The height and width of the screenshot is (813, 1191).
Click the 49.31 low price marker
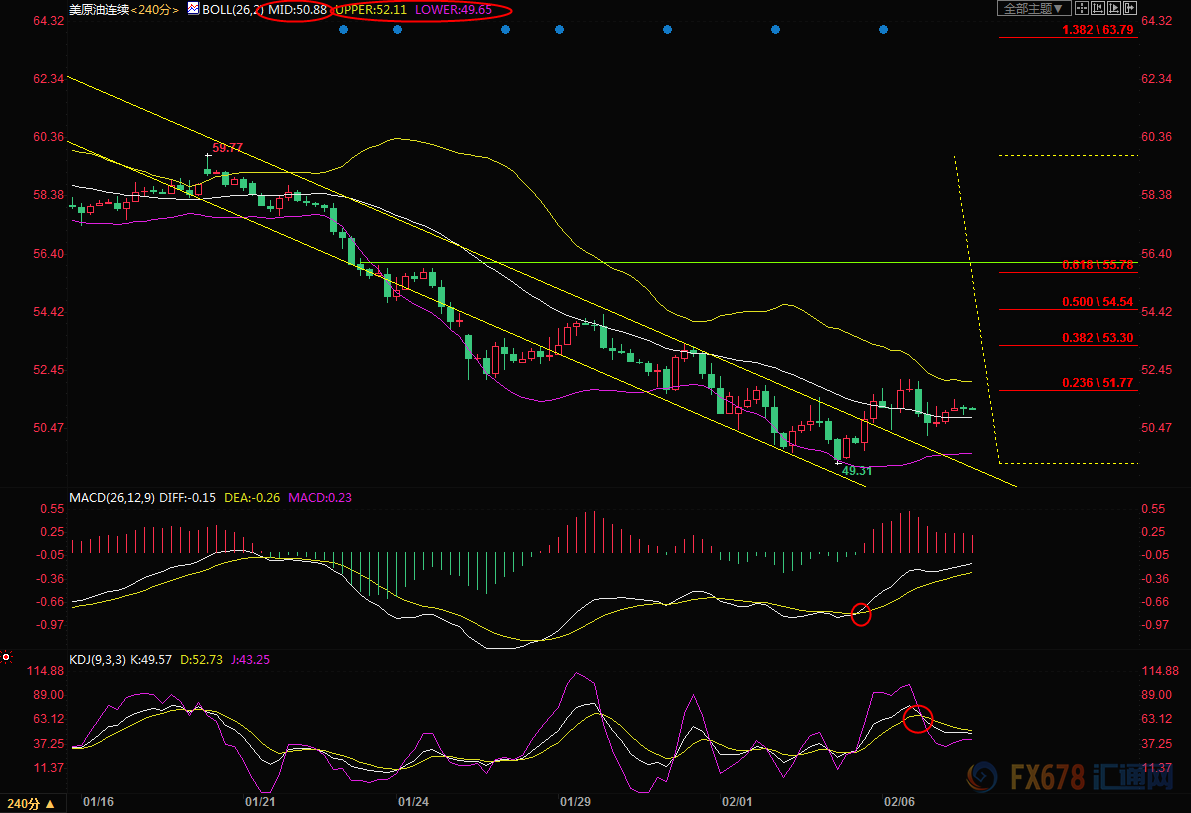click(x=857, y=470)
